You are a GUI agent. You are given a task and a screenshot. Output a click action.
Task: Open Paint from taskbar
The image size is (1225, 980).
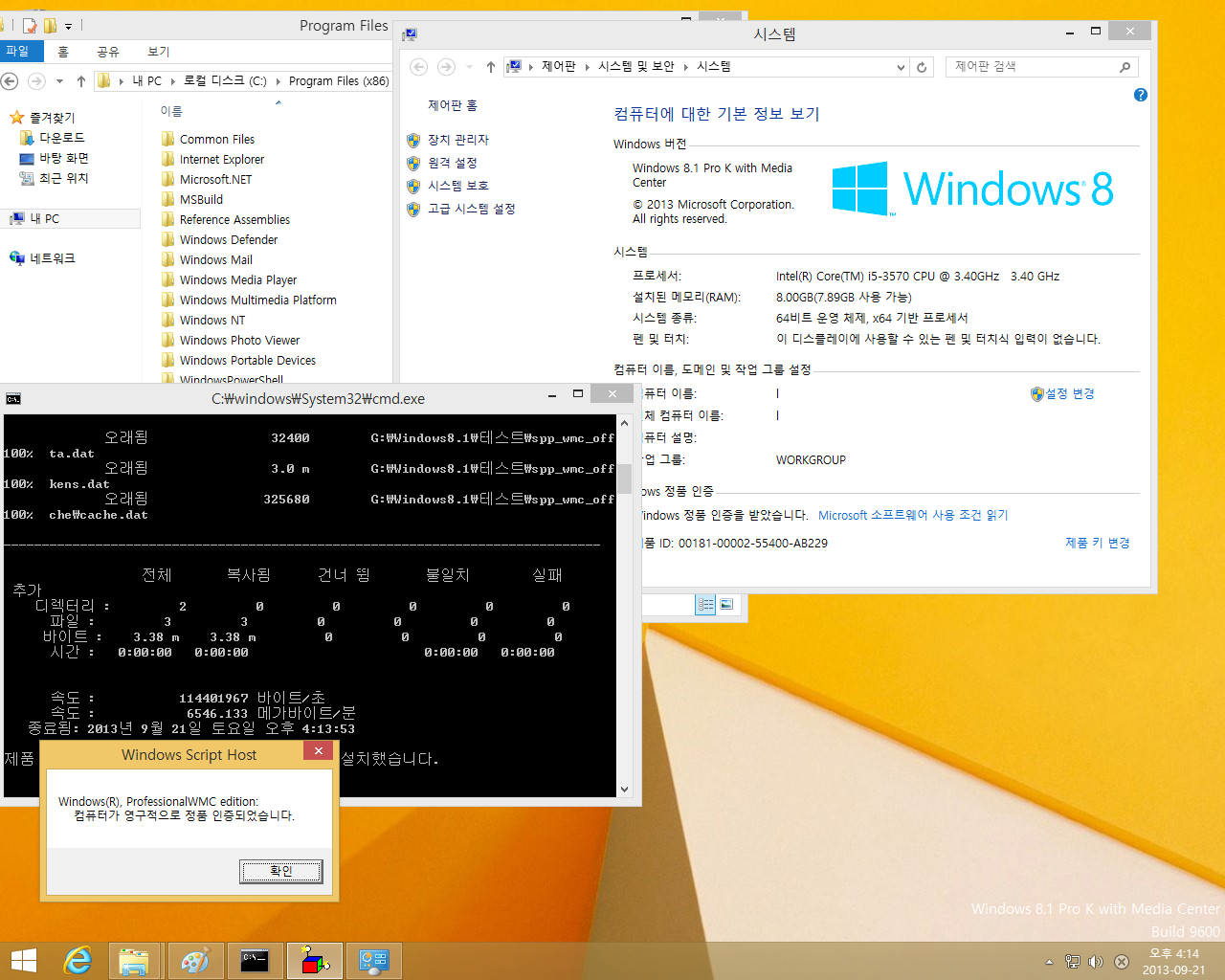(x=195, y=961)
